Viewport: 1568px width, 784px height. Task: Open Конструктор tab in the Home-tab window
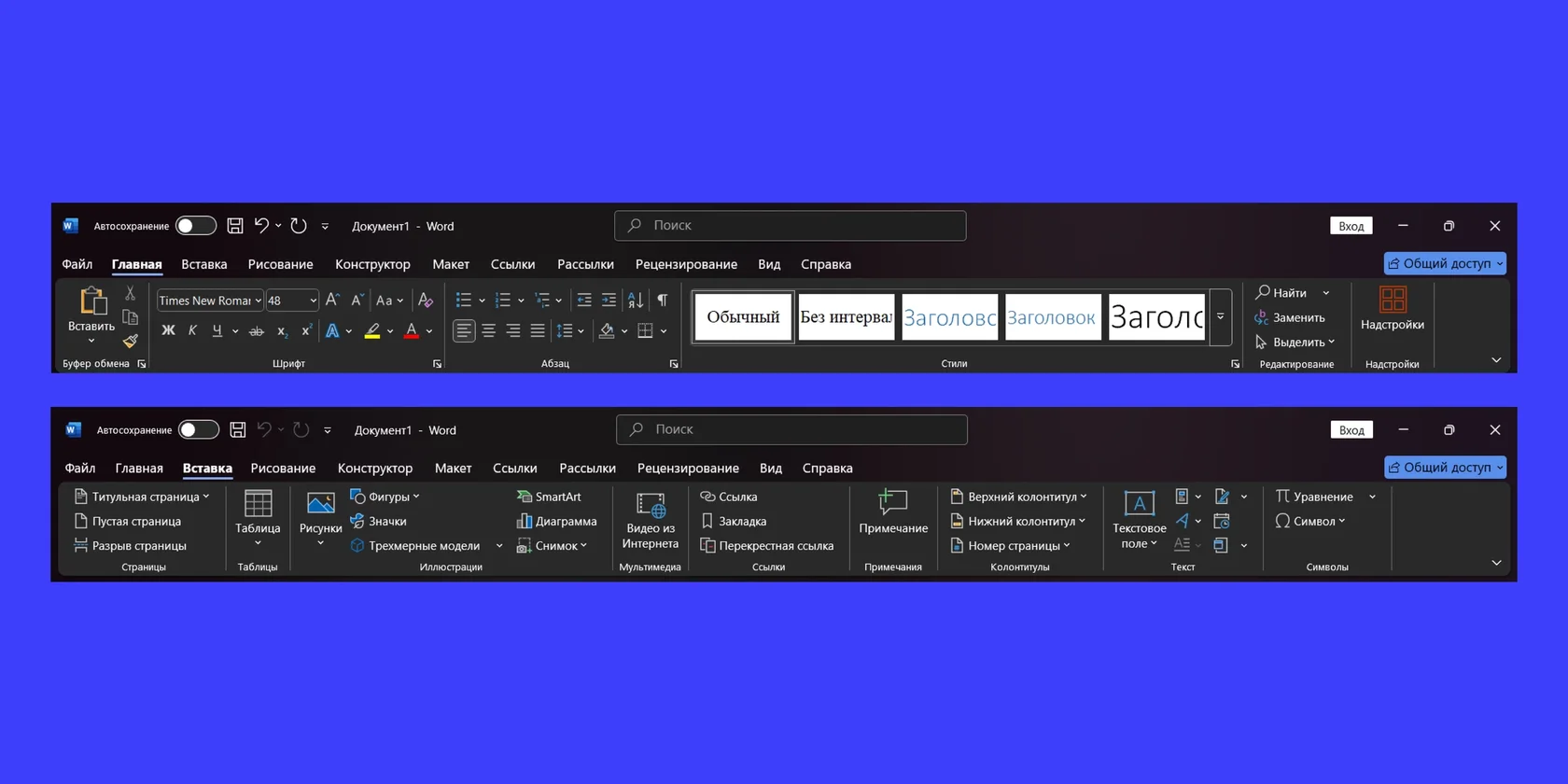[373, 264]
